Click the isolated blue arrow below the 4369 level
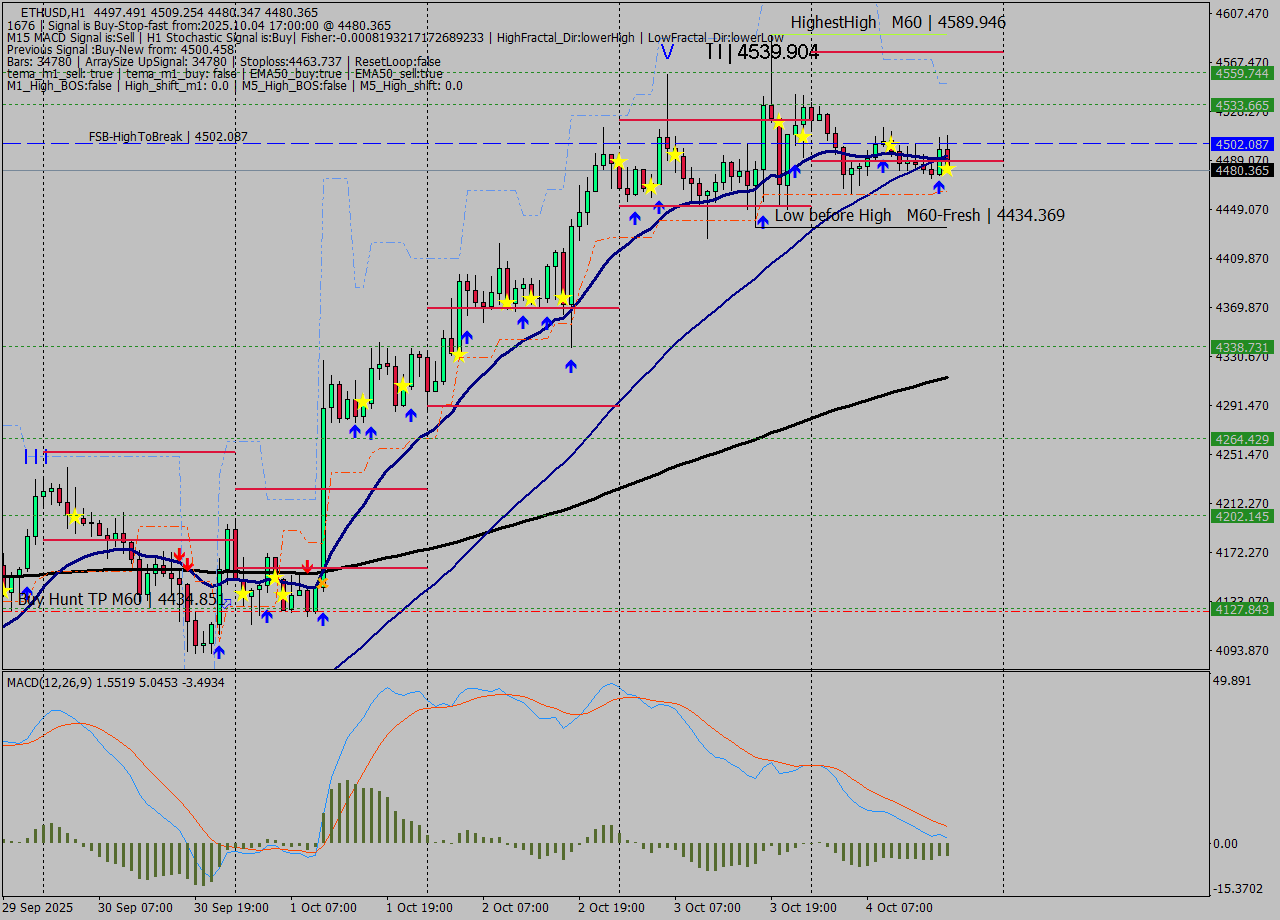Screen dimensions: 1280x920 click(570, 366)
